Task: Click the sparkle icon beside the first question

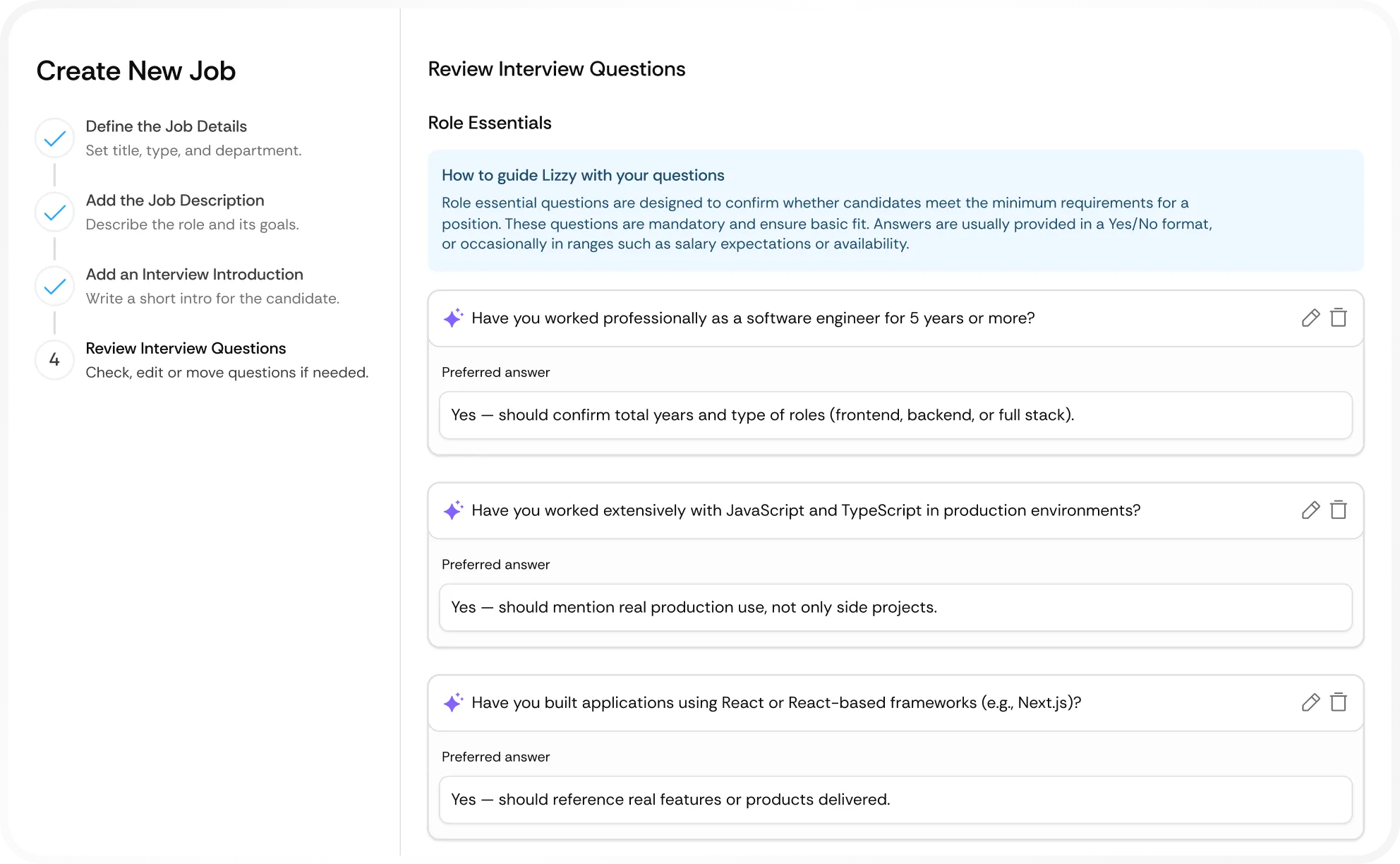Action: tap(454, 318)
